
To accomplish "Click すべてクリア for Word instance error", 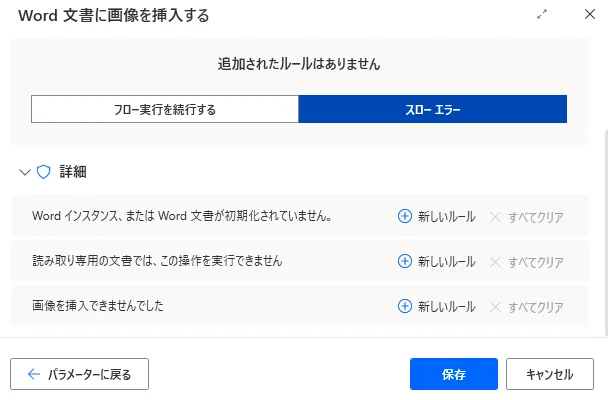I will point(535,216).
